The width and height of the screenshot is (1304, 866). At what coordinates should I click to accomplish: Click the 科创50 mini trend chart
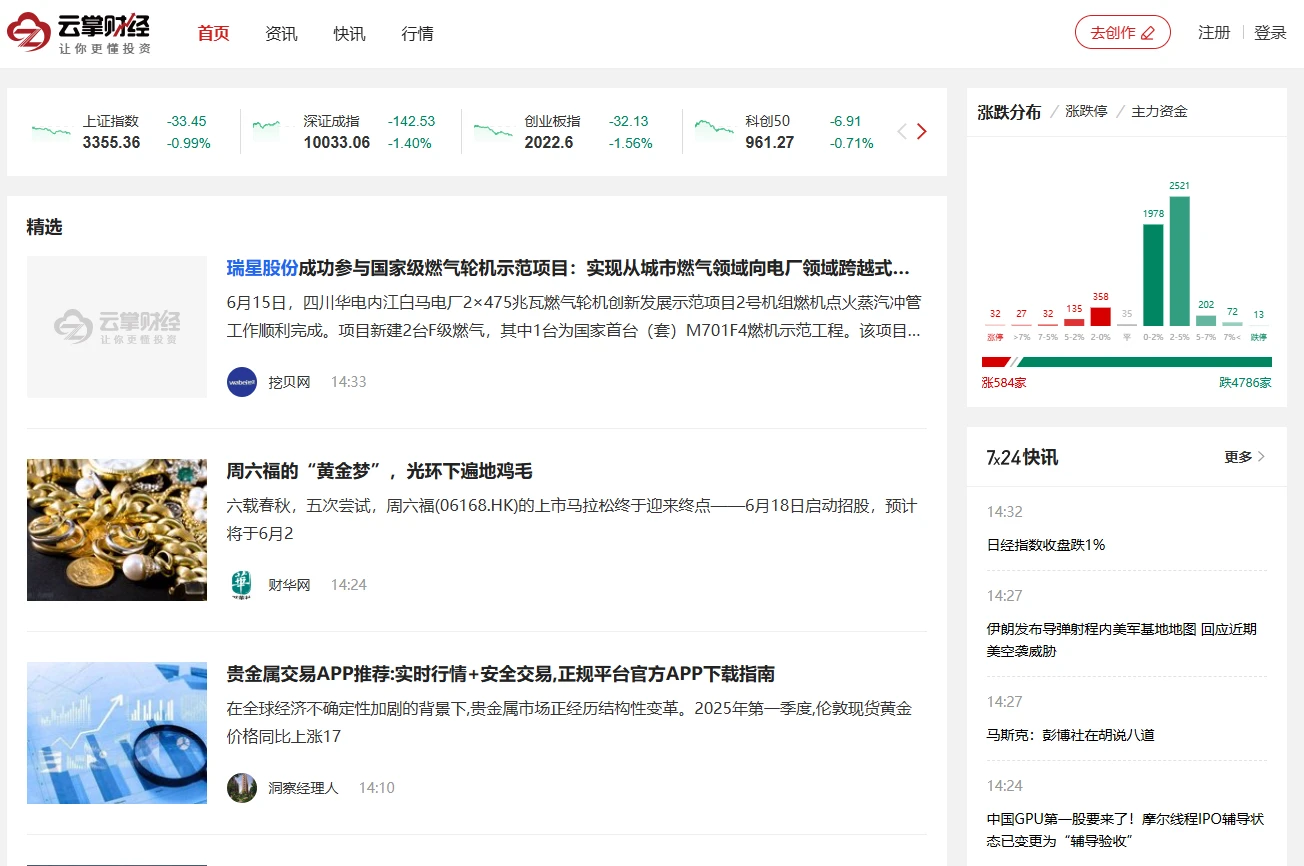tap(714, 130)
